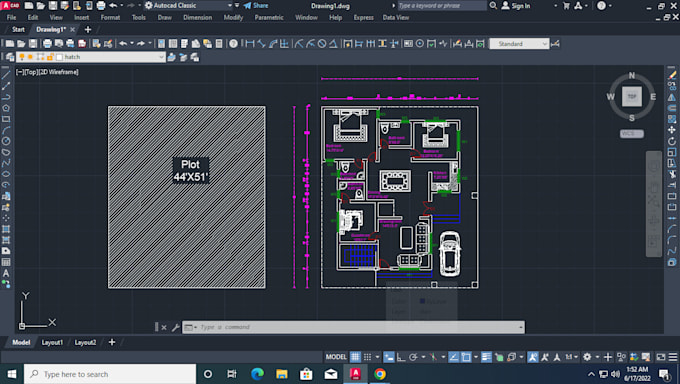Click the PDF export icon in standard toolbar
This screenshot has width=680, height=384.
(82, 43)
